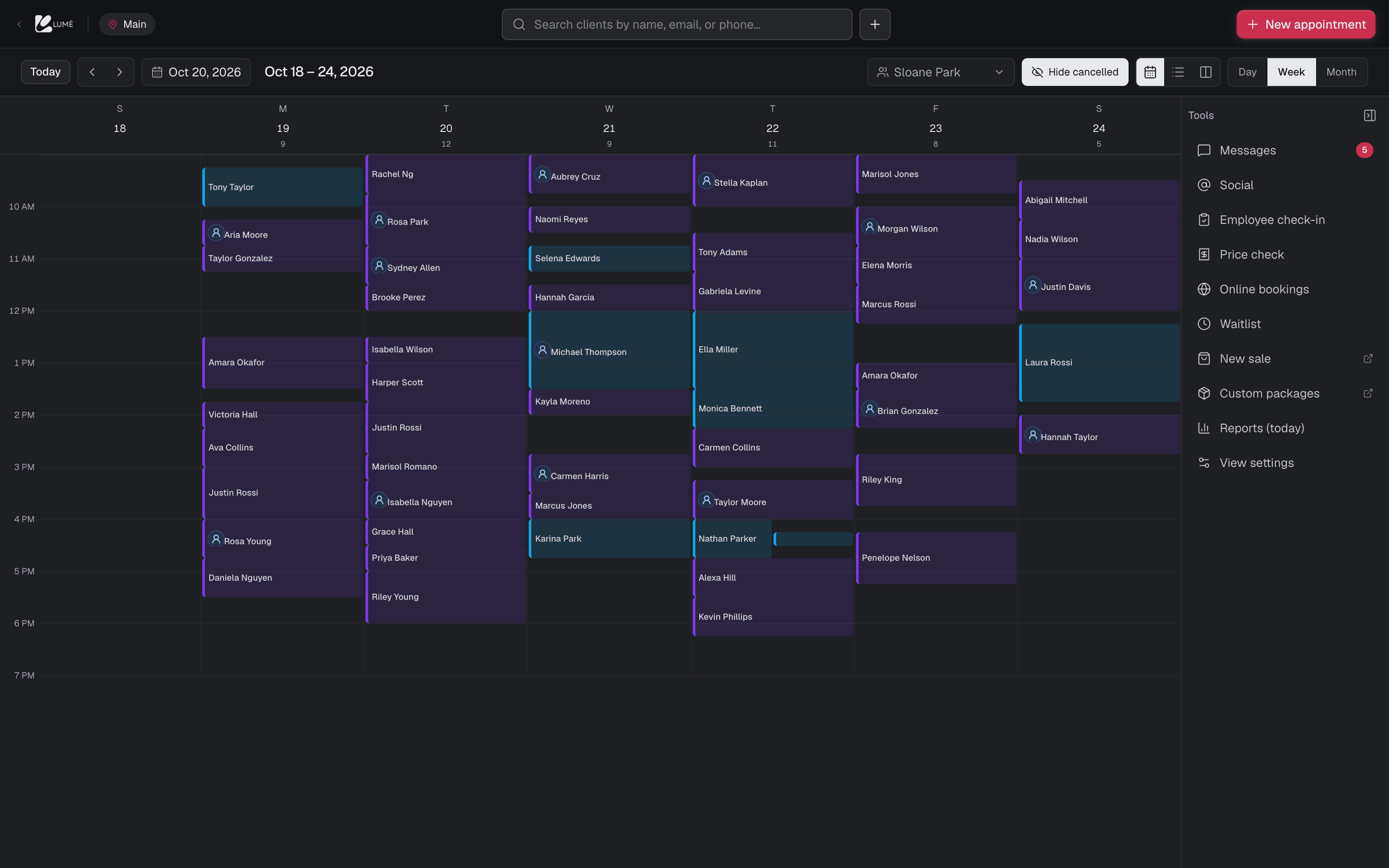Viewport: 1389px width, 868px height.
Task: Open Justin Davis' appointment
Action: pos(1099,285)
